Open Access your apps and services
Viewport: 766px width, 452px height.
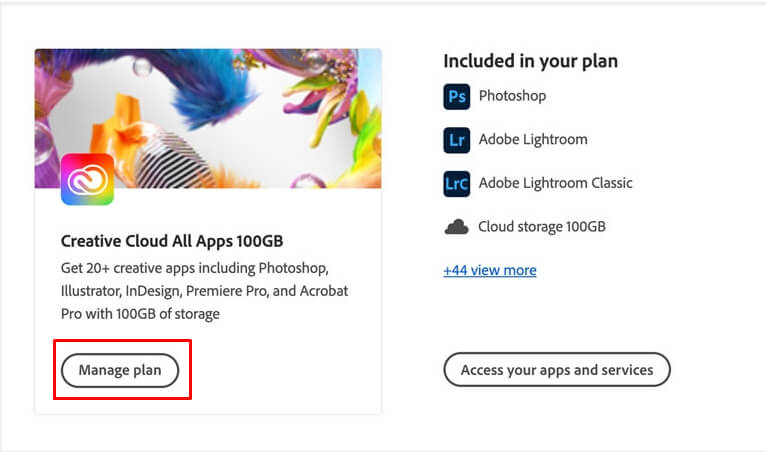click(x=556, y=370)
